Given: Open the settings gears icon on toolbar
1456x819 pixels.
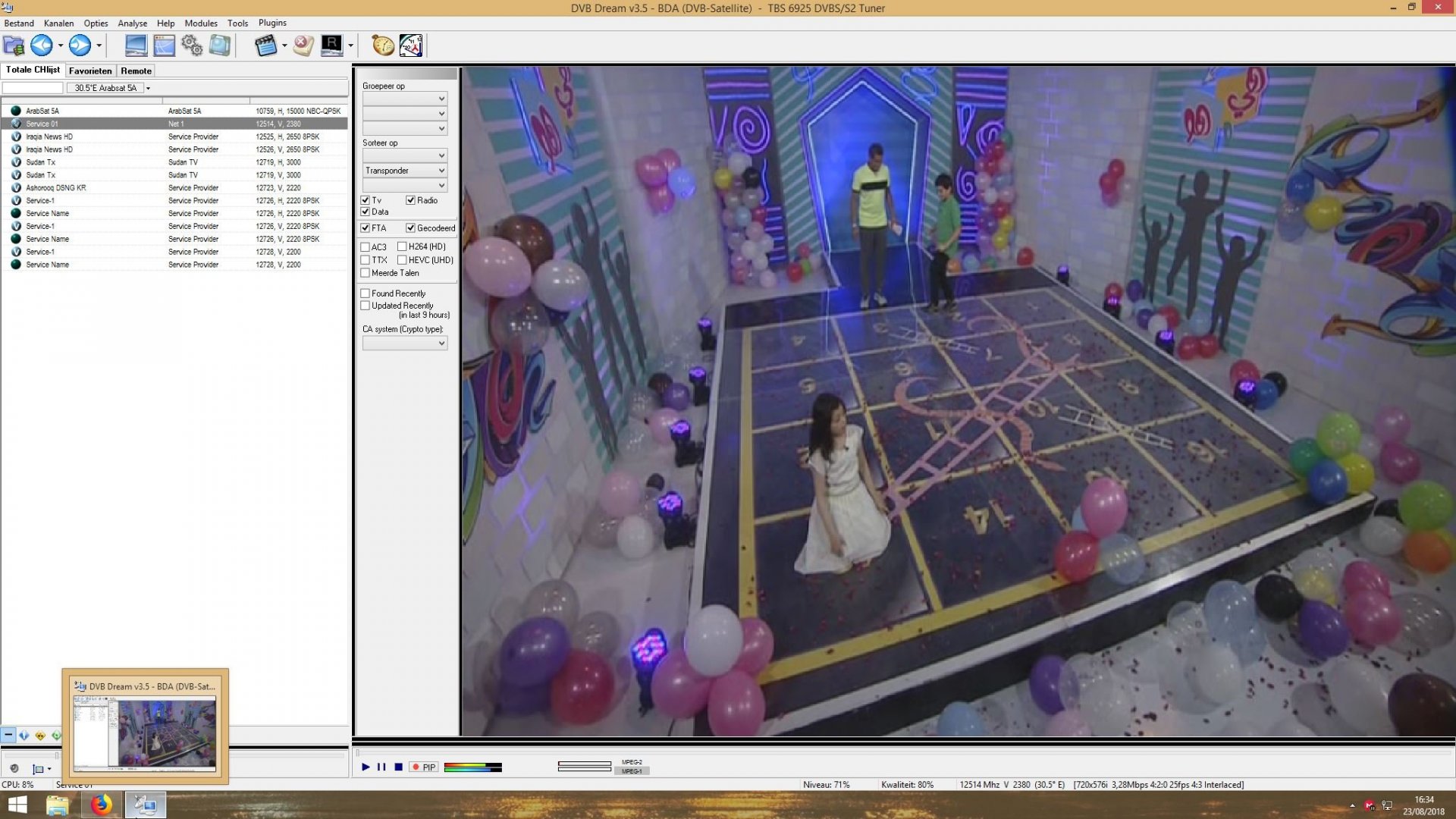Looking at the screenshot, I should [192, 45].
